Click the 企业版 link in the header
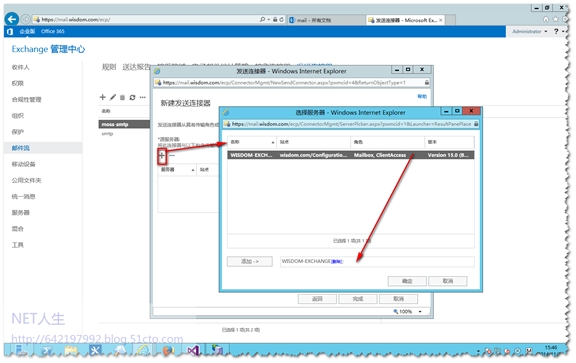Viewport: 576px width, 363px height. coord(27,32)
